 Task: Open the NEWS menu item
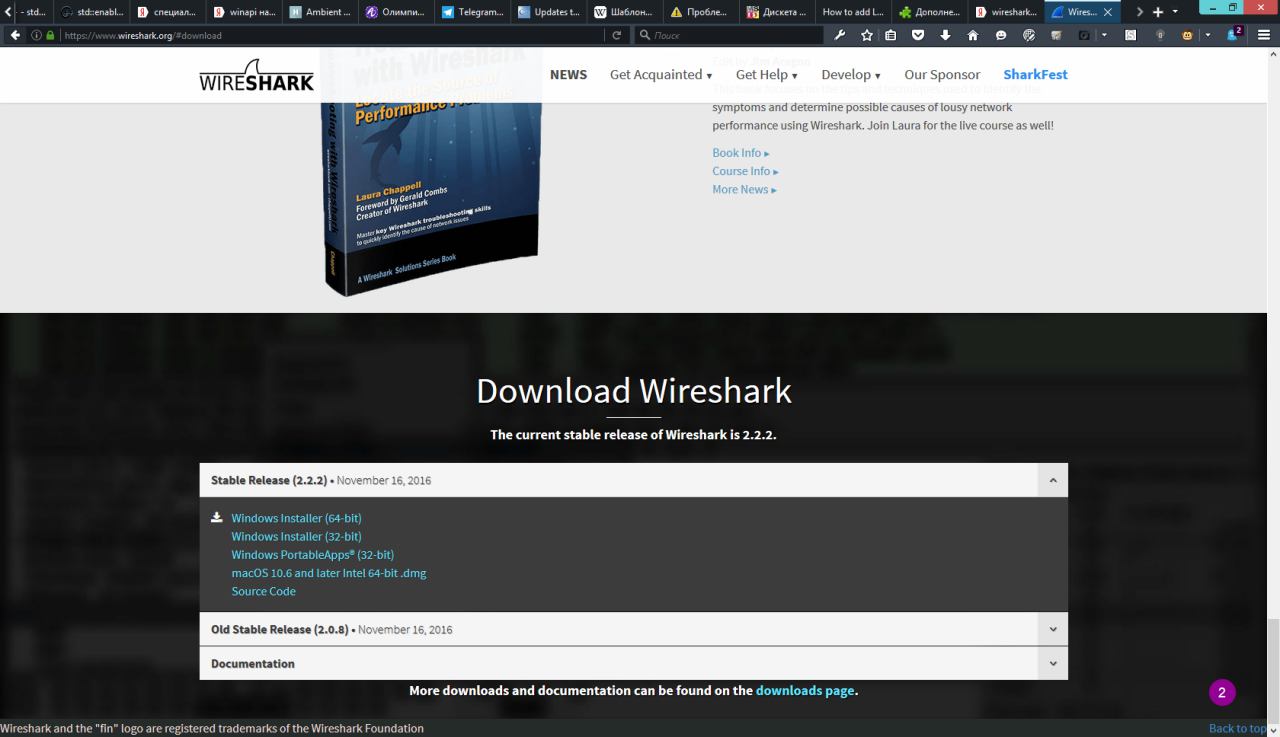(568, 75)
